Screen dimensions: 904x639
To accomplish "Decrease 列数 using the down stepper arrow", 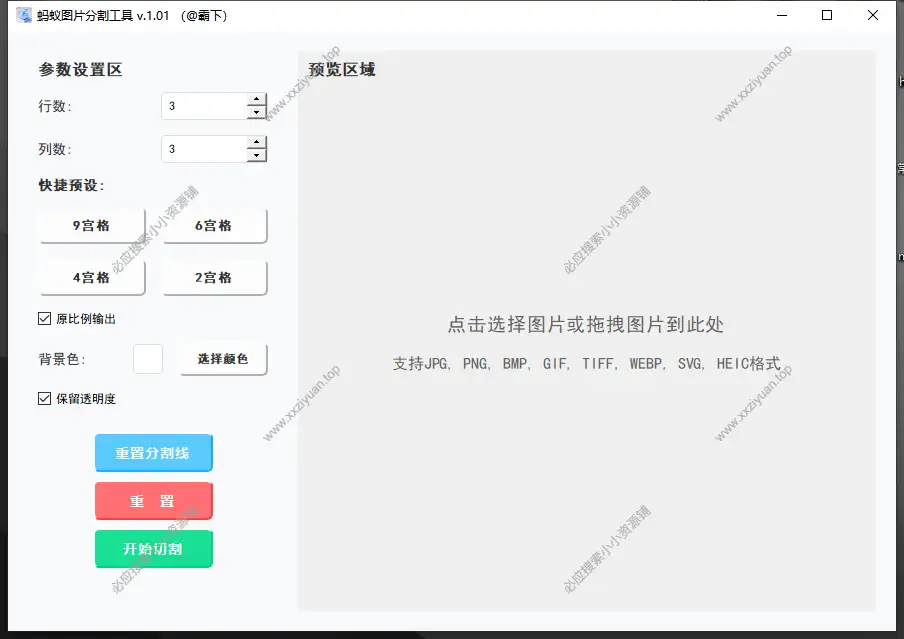I will pyautogui.click(x=257, y=154).
